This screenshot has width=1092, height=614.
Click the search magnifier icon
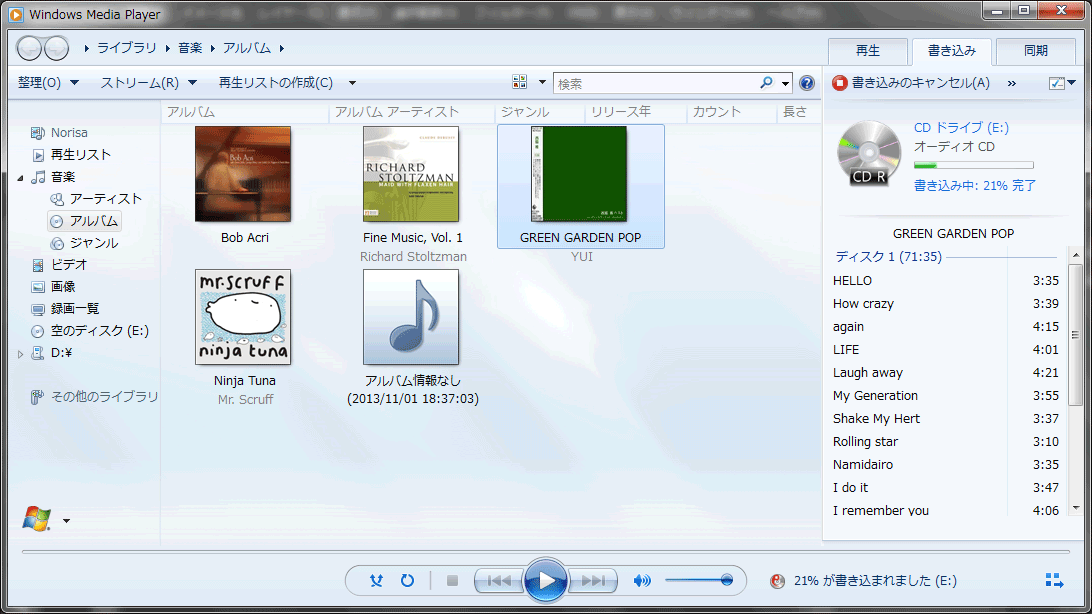click(x=766, y=83)
